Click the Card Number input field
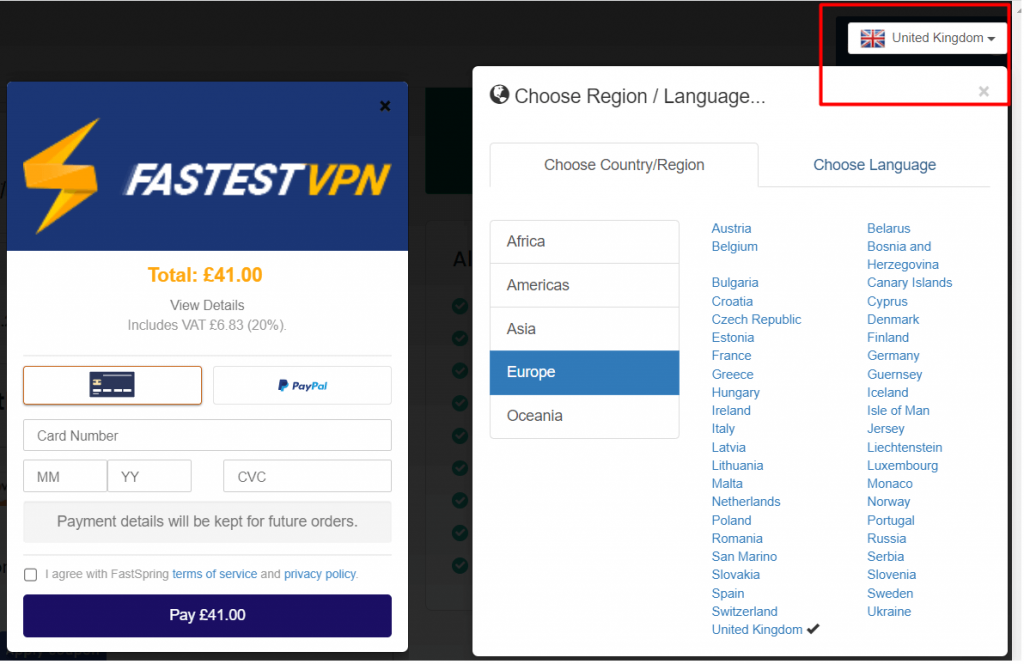Image resolution: width=1024 pixels, height=664 pixels. click(x=207, y=435)
